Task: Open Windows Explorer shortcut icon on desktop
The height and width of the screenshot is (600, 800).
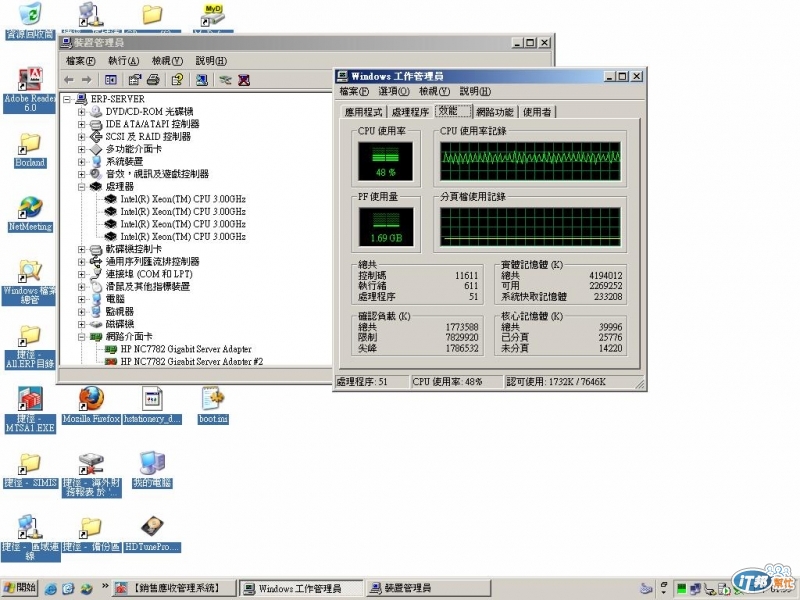Action: pyautogui.click(x=30, y=283)
